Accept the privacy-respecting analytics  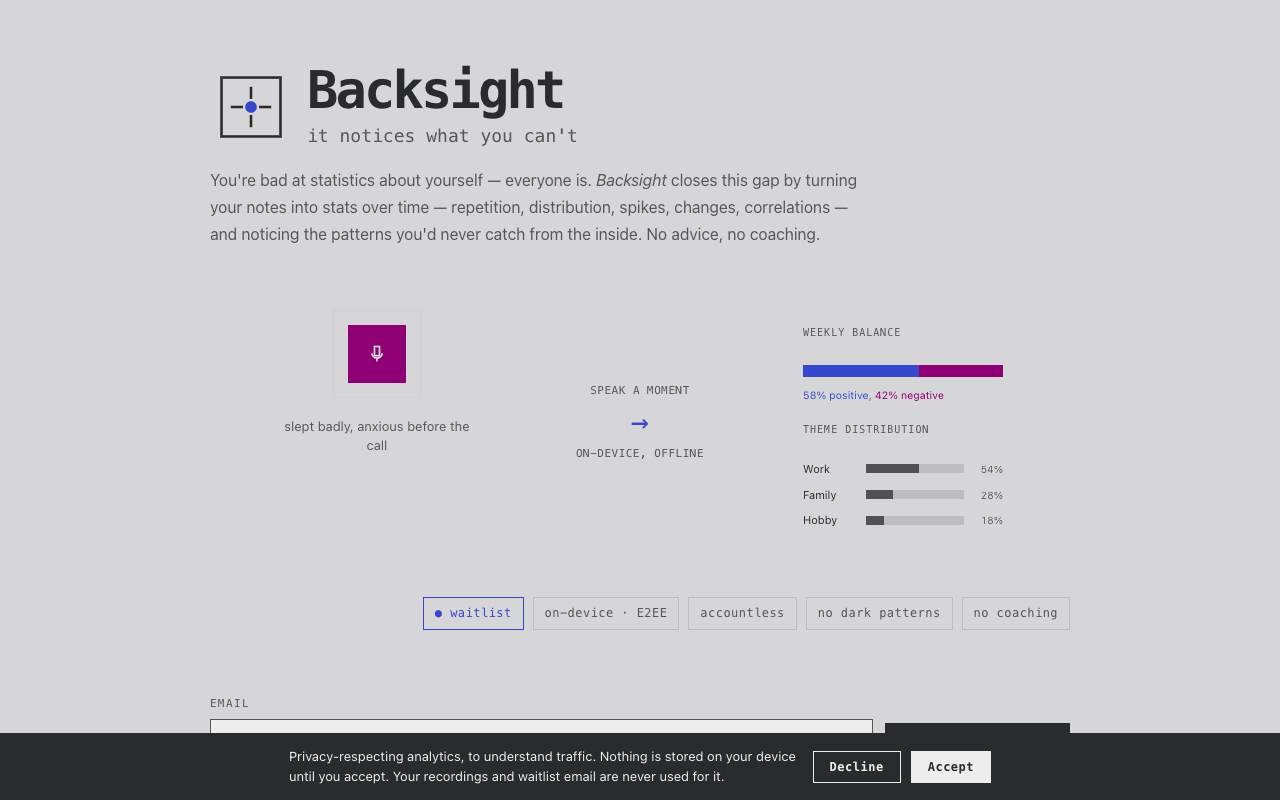951,767
